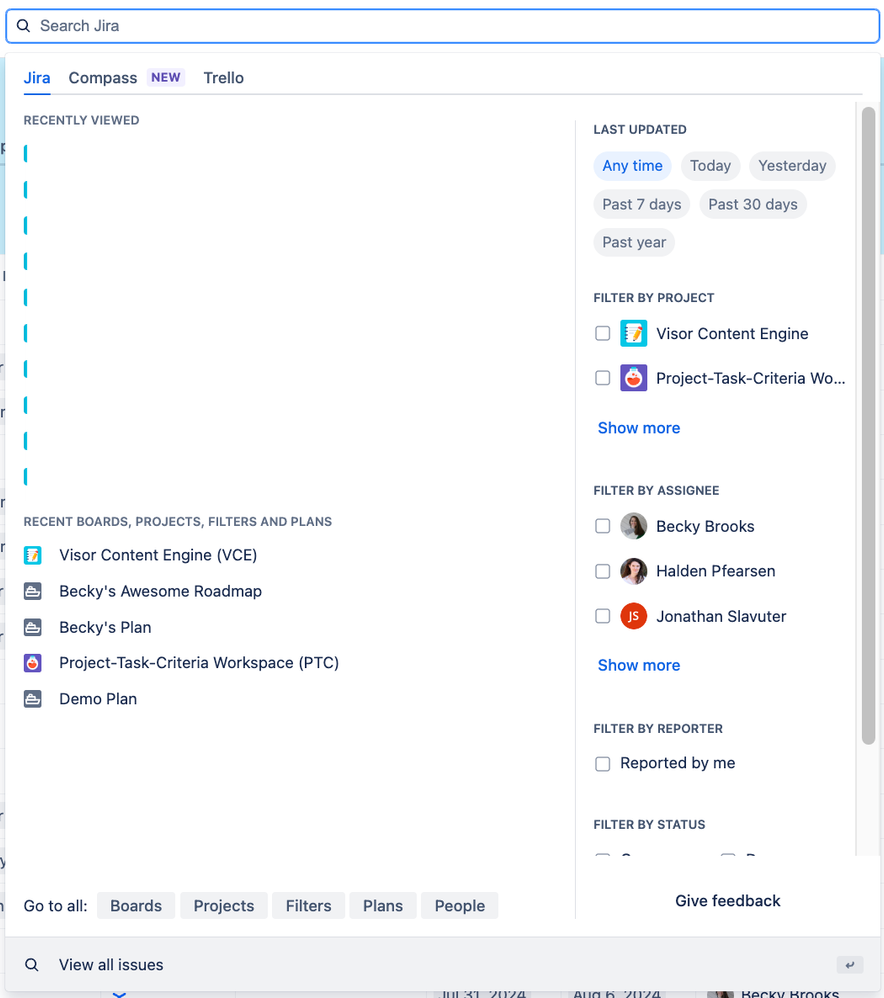Show more assignees in the filter list
This screenshot has width=884, height=998.
(638, 665)
